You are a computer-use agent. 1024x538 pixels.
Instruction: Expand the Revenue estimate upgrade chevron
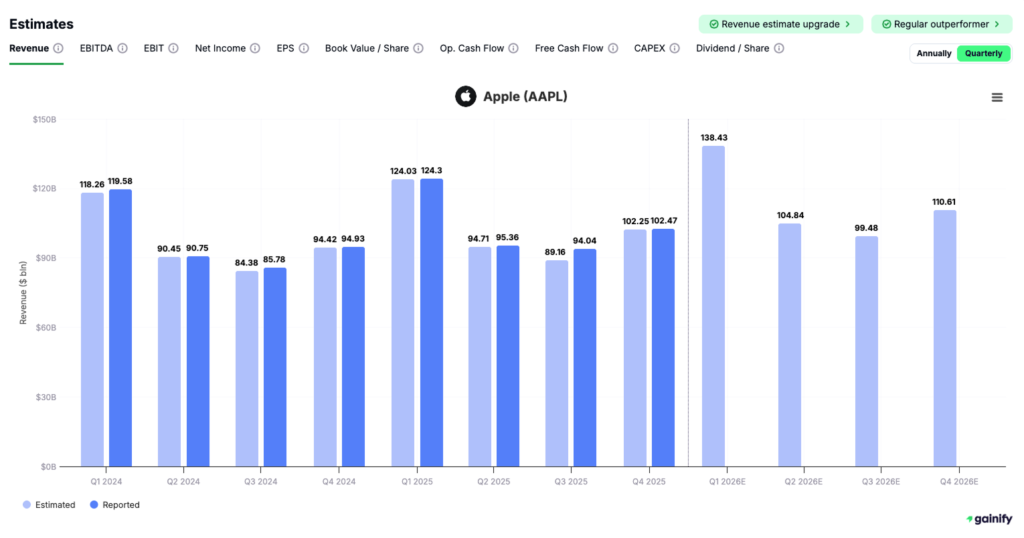pyautogui.click(x=848, y=24)
